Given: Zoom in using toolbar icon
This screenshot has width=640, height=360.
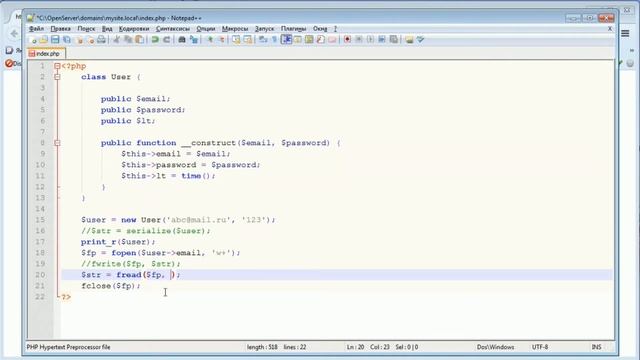Looking at the screenshot, I should tap(210, 40).
